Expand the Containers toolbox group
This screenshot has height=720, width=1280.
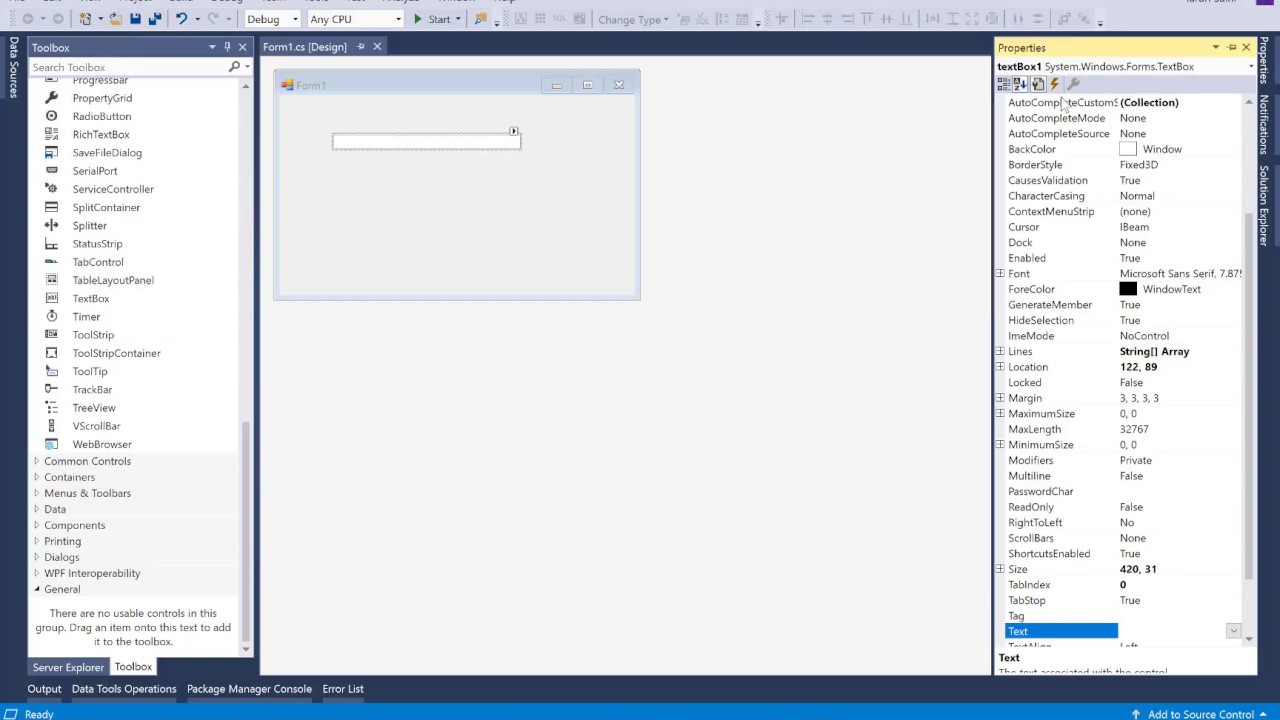tap(37, 477)
